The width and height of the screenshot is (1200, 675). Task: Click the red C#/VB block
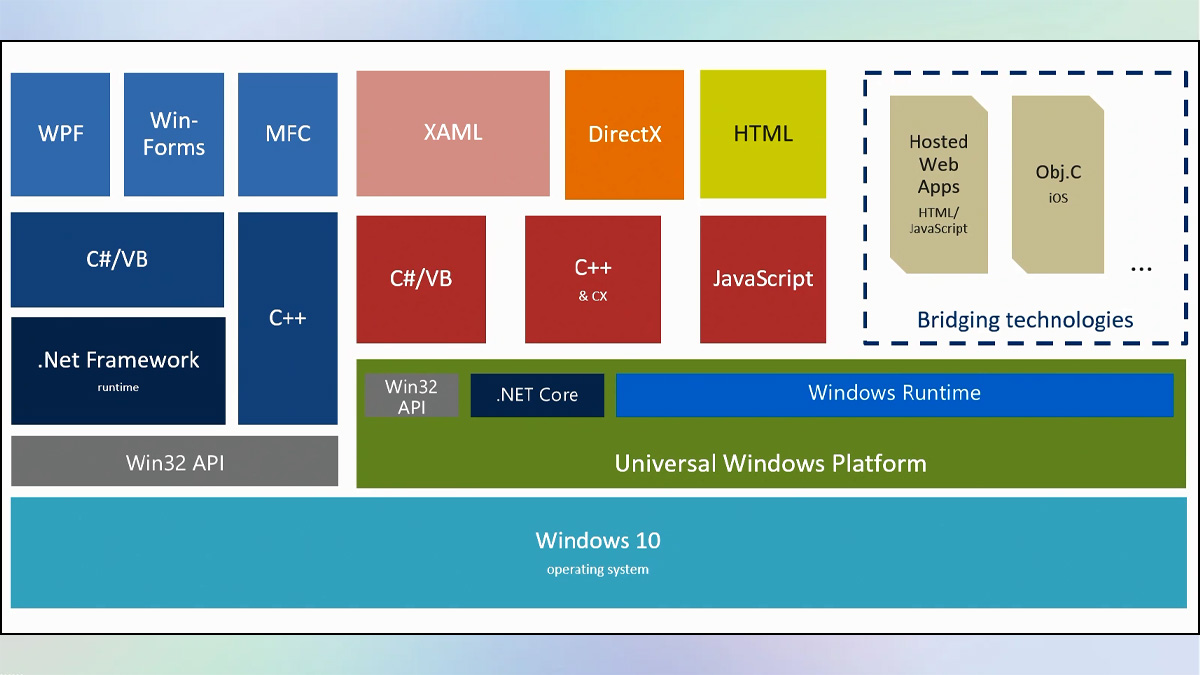pos(421,279)
